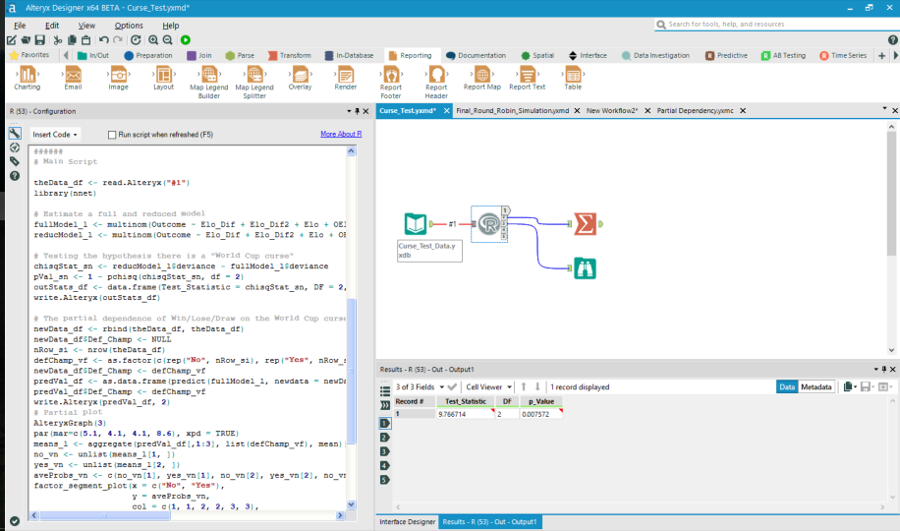
Task: Click the Zoom In magnifier in the toolbar
Action: click(x=152, y=40)
